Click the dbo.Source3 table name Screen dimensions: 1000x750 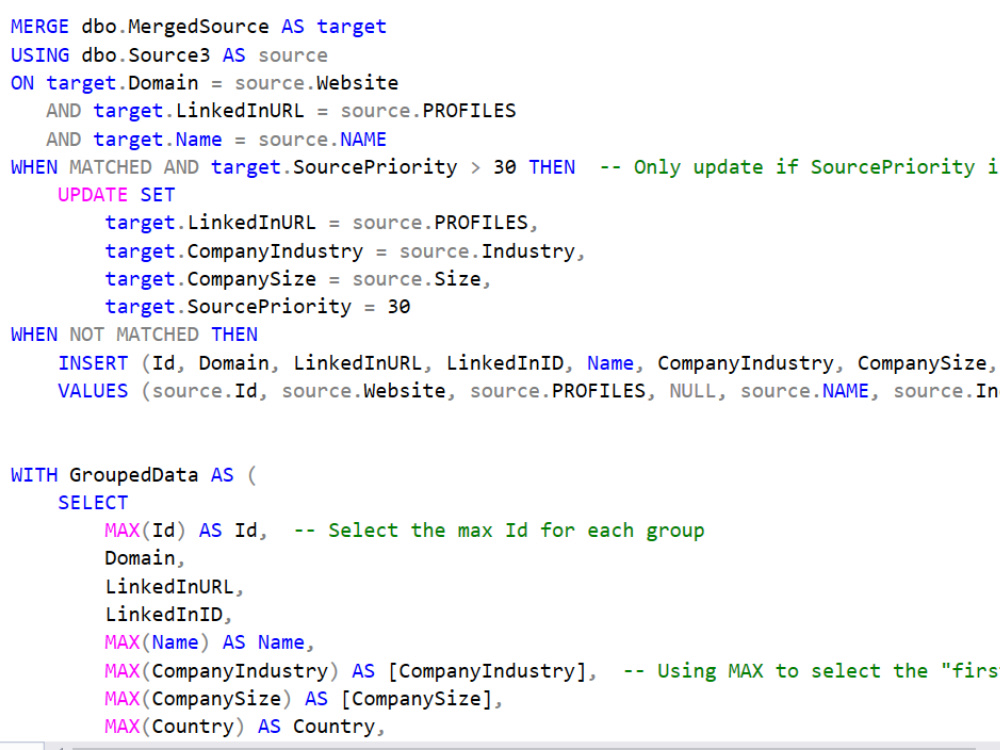(145, 55)
